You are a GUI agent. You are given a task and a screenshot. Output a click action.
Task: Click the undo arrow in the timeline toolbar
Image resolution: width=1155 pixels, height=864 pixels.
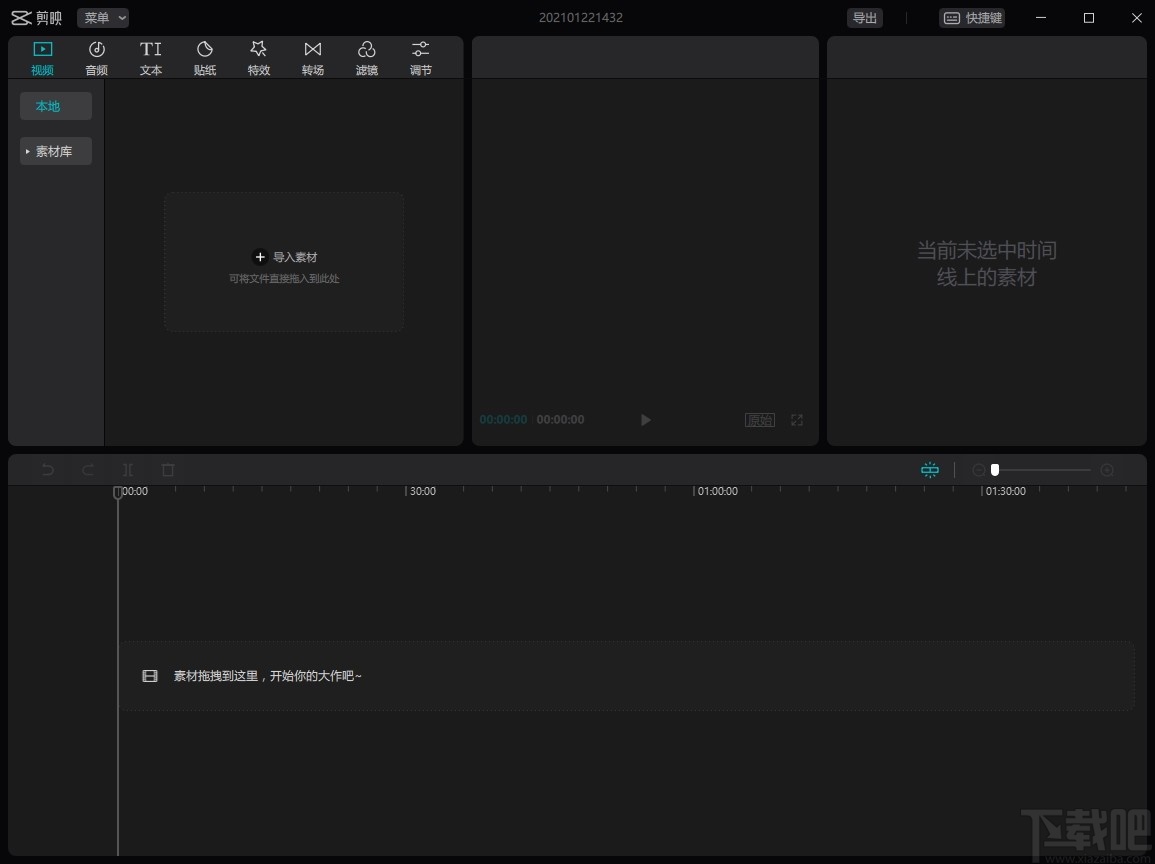[x=48, y=469]
